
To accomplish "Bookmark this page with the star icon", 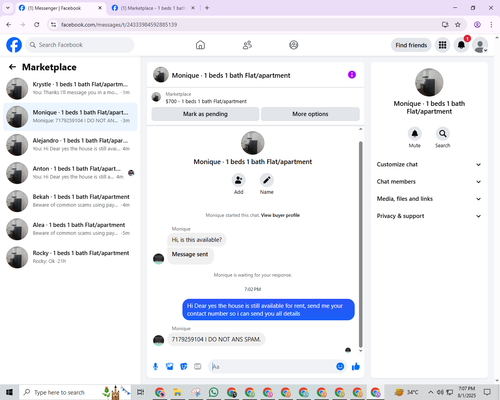I will [458, 25].
